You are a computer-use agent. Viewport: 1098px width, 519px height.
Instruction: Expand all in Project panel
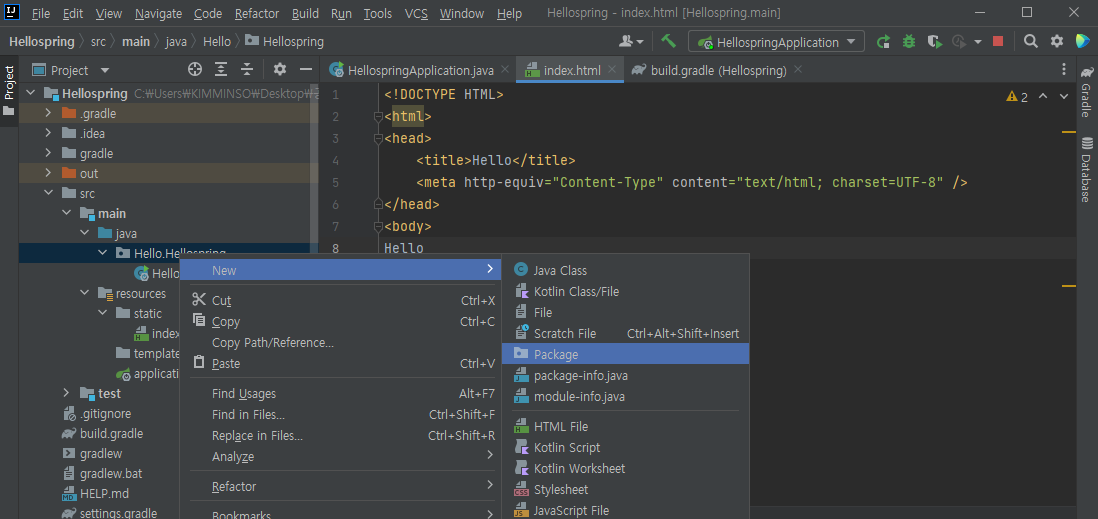point(221,69)
